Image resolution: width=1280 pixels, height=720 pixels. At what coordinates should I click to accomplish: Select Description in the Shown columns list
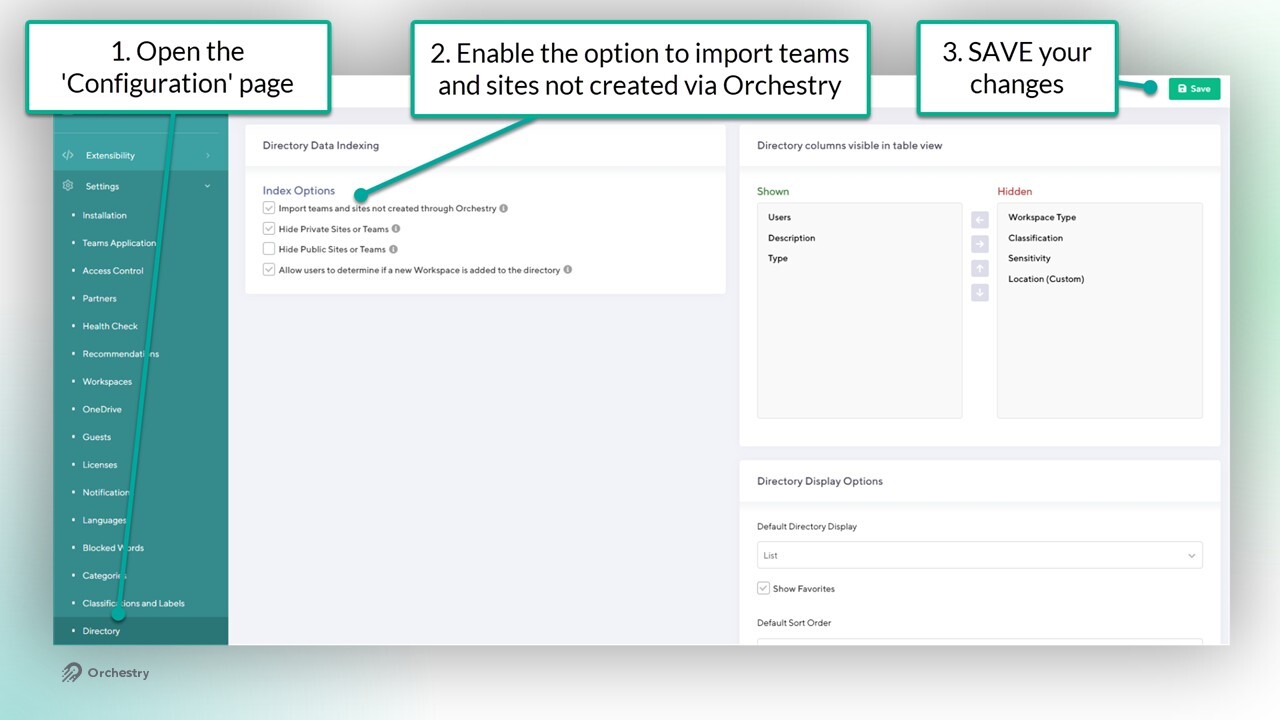(x=791, y=238)
